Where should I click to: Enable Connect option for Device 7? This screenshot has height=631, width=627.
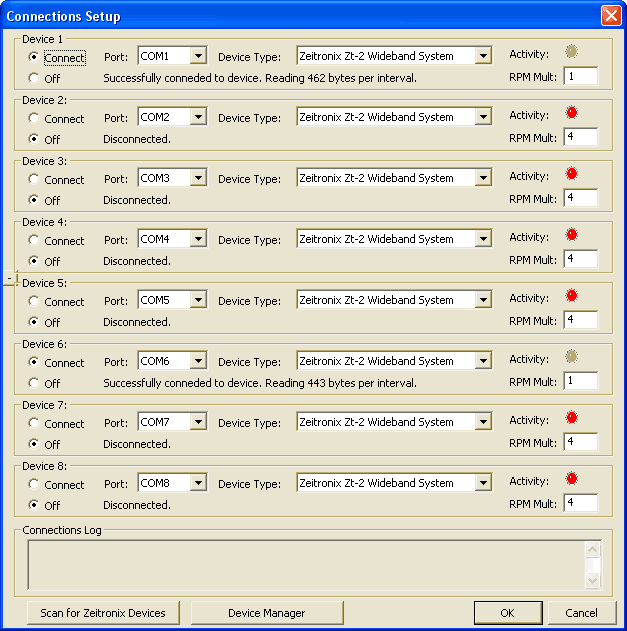point(35,424)
